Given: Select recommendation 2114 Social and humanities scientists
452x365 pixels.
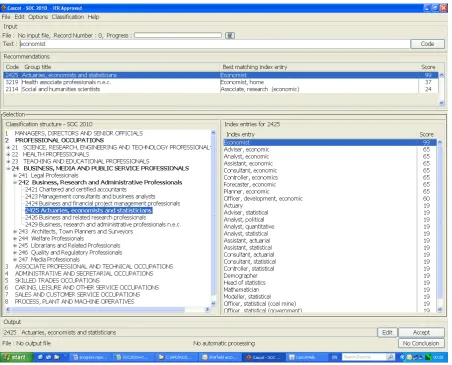Looking at the screenshot, I should tap(221, 89).
